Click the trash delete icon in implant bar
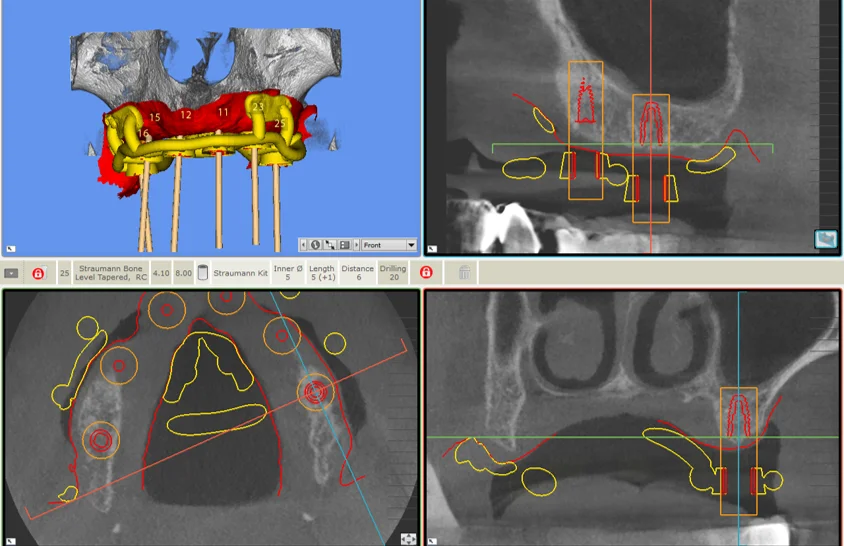The width and height of the screenshot is (844, 546). click(465, 272)
